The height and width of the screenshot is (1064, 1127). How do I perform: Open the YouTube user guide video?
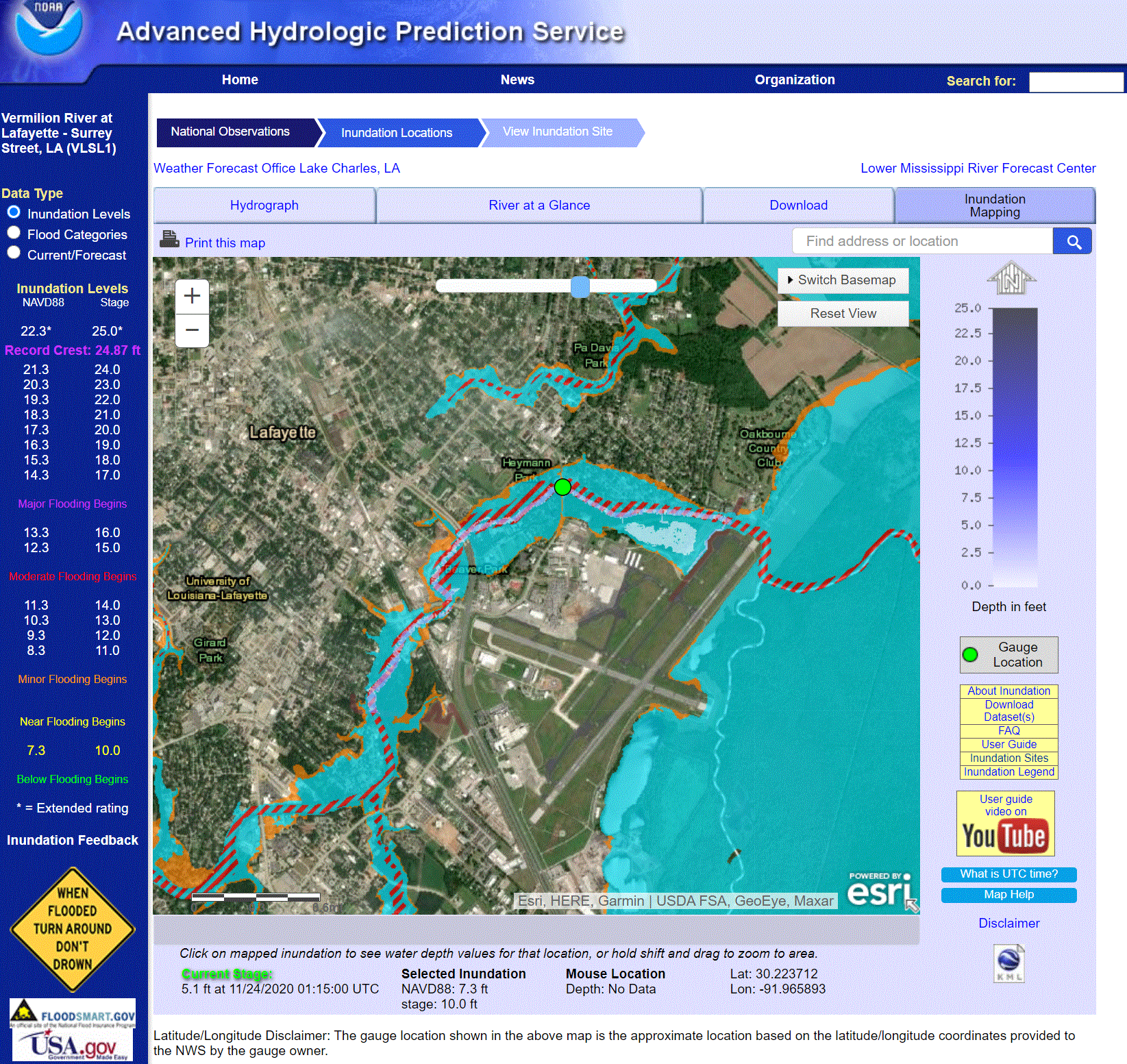click(x=1005, y=824)
